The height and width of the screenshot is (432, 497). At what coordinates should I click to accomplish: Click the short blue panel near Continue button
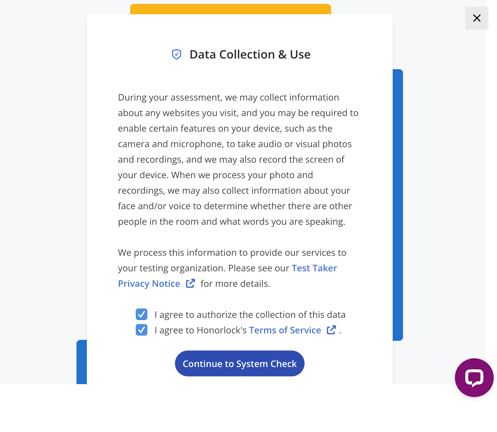click(82, 362)
